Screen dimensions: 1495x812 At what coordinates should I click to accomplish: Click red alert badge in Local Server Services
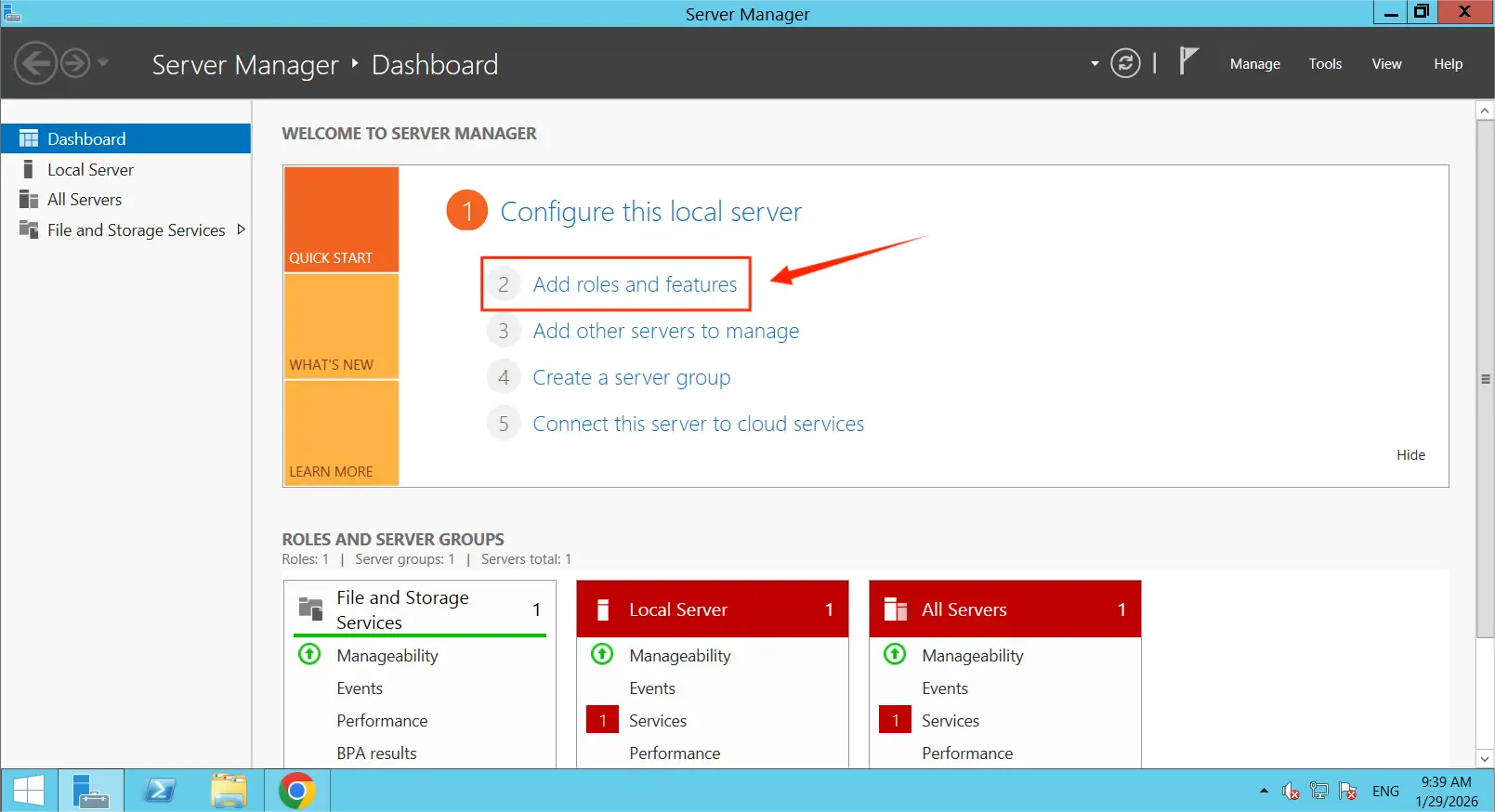pos(602,720)
